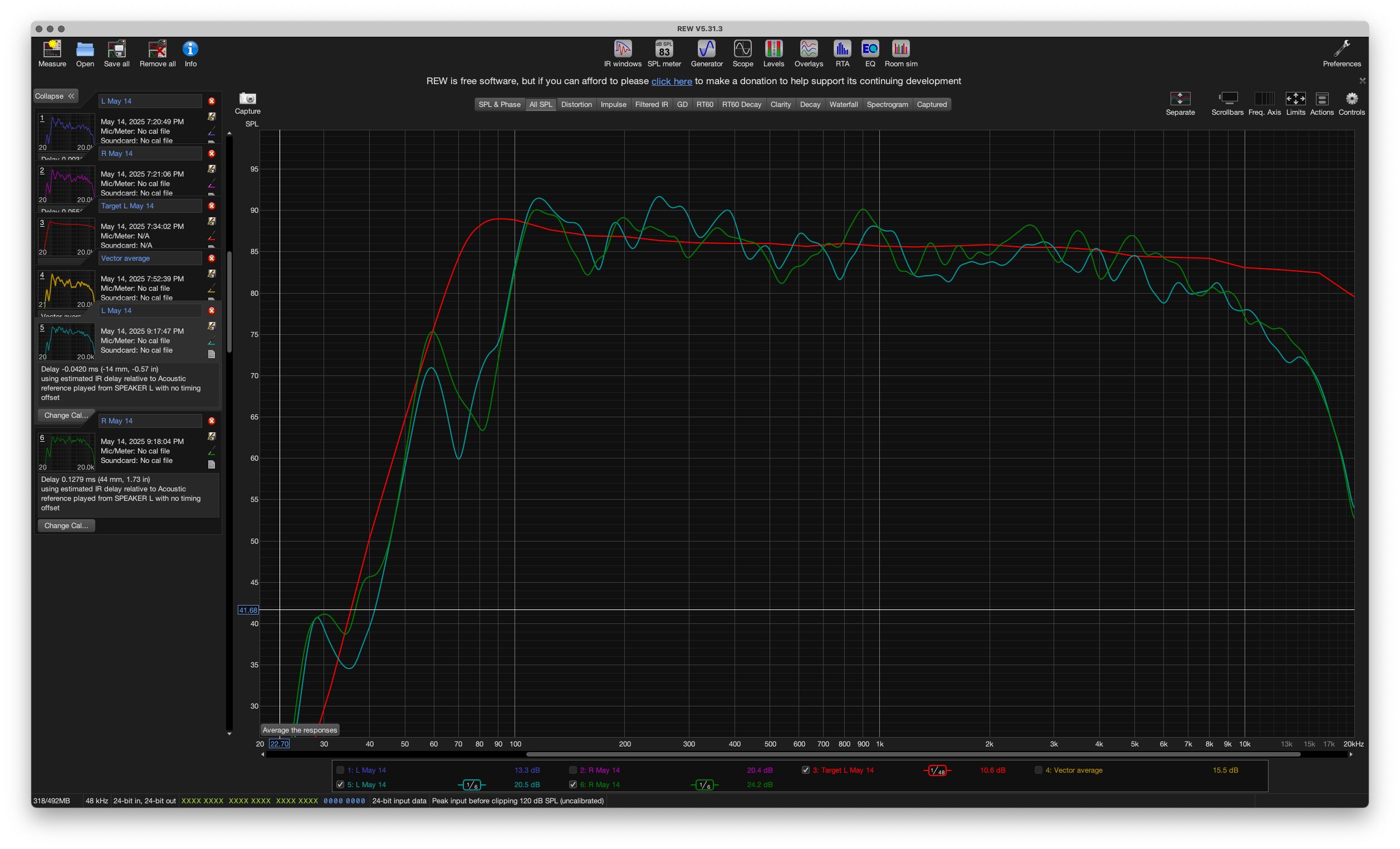Select measurement 3 thumbnail
This screenshot has width=1400, height=849.
click(66, 237)
